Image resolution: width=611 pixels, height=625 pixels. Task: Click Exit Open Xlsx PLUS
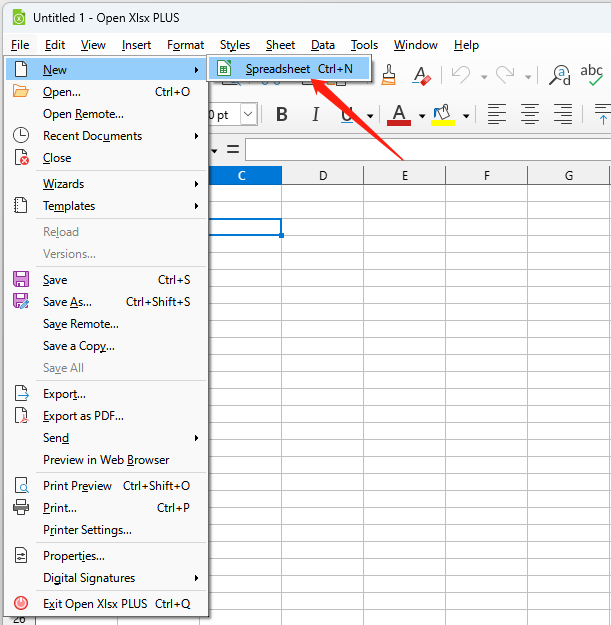coord(95,604)
